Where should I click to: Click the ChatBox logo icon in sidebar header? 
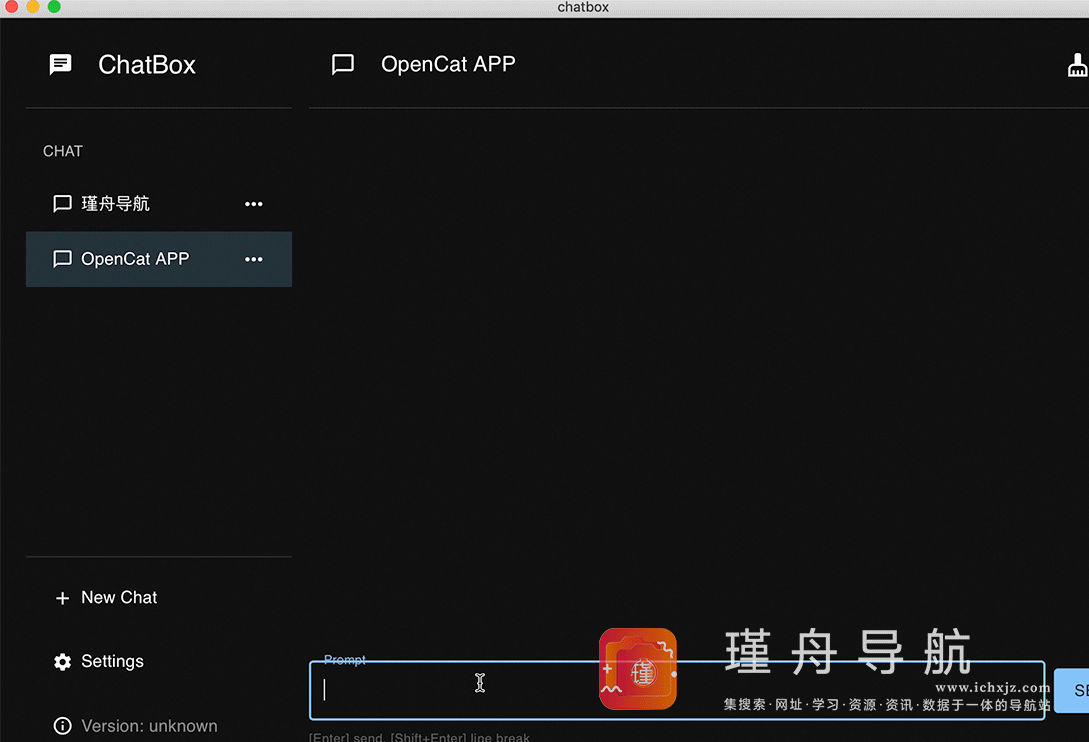(60, 64)
